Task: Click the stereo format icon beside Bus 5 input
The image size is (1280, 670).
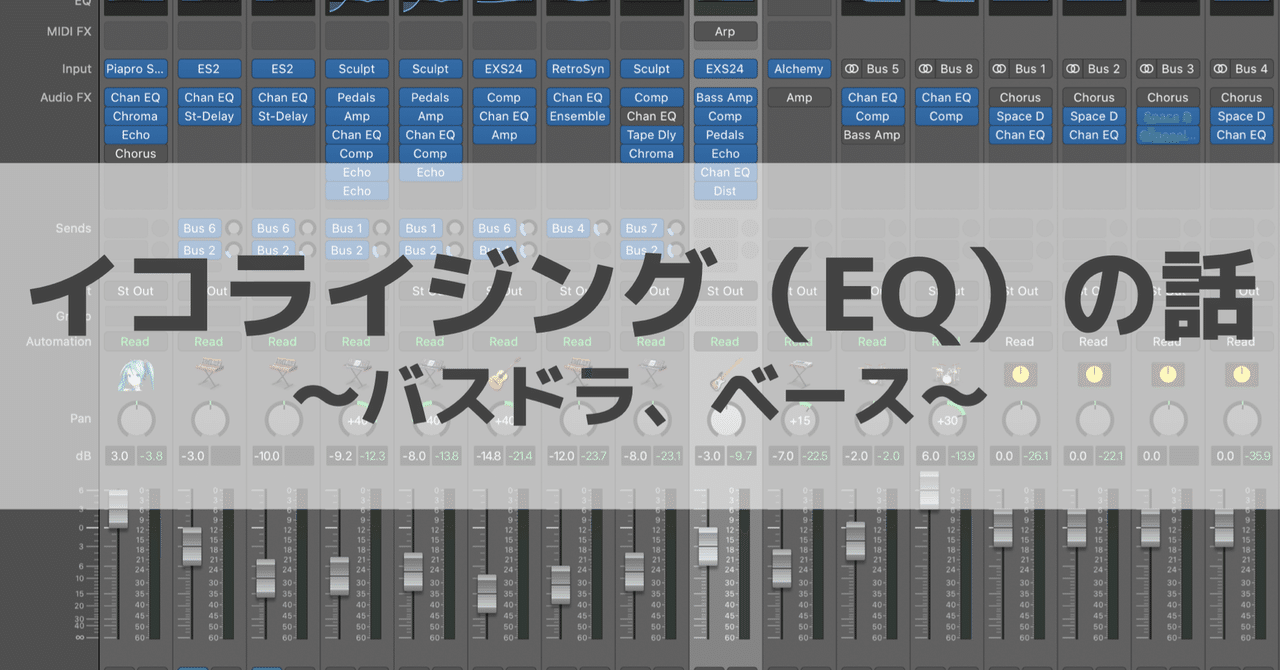Action: pos(853,69)
